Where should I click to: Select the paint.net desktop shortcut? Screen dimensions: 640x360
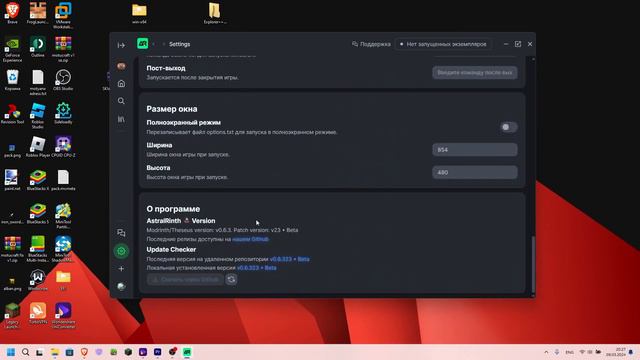[x=12, y=180]
